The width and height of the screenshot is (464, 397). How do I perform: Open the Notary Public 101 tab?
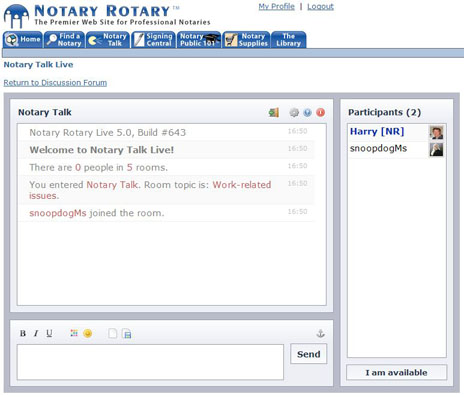pyautogui.click(x=199, y=40)
